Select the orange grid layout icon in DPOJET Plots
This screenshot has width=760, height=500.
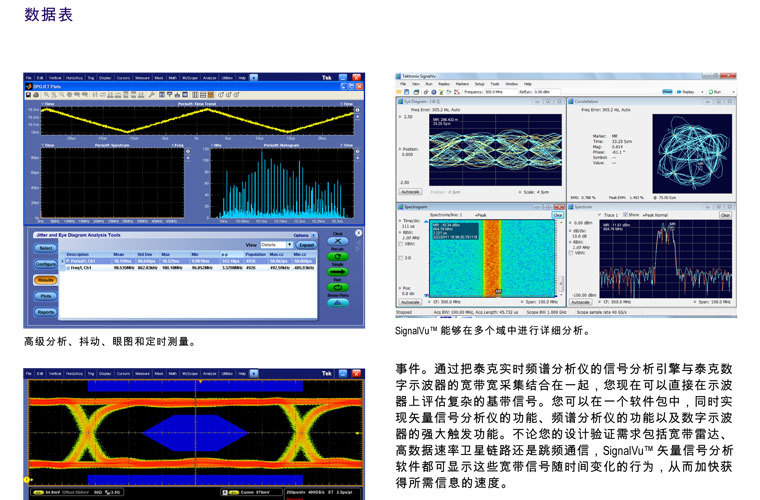[211, 95]
